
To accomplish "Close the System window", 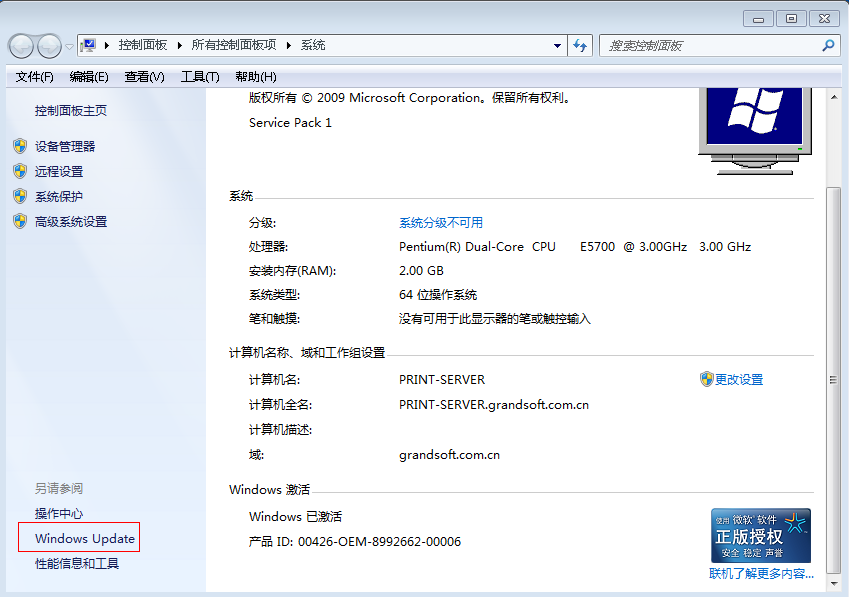I will click(824, 19).
